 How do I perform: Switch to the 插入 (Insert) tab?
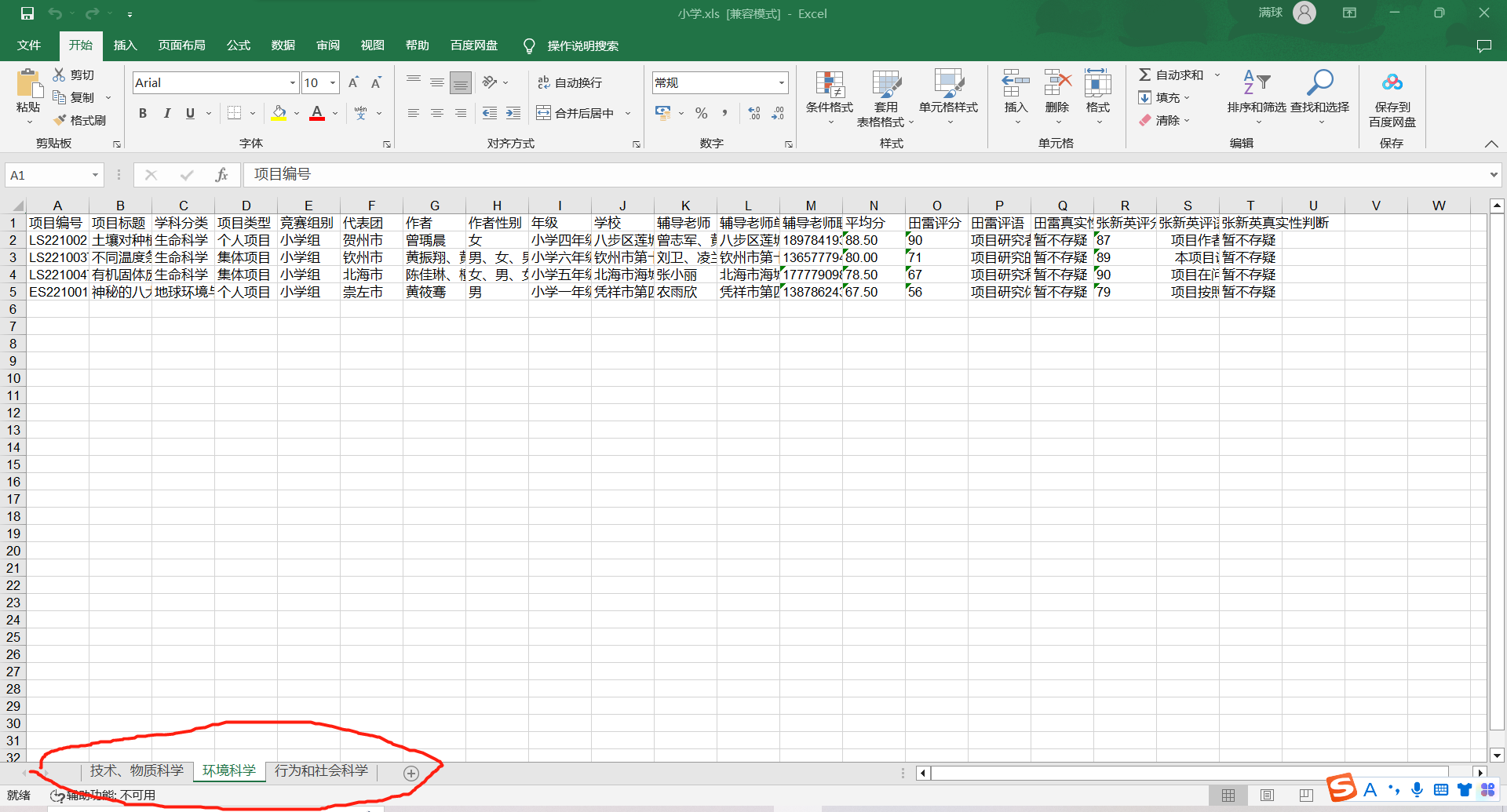click(125, 46)
